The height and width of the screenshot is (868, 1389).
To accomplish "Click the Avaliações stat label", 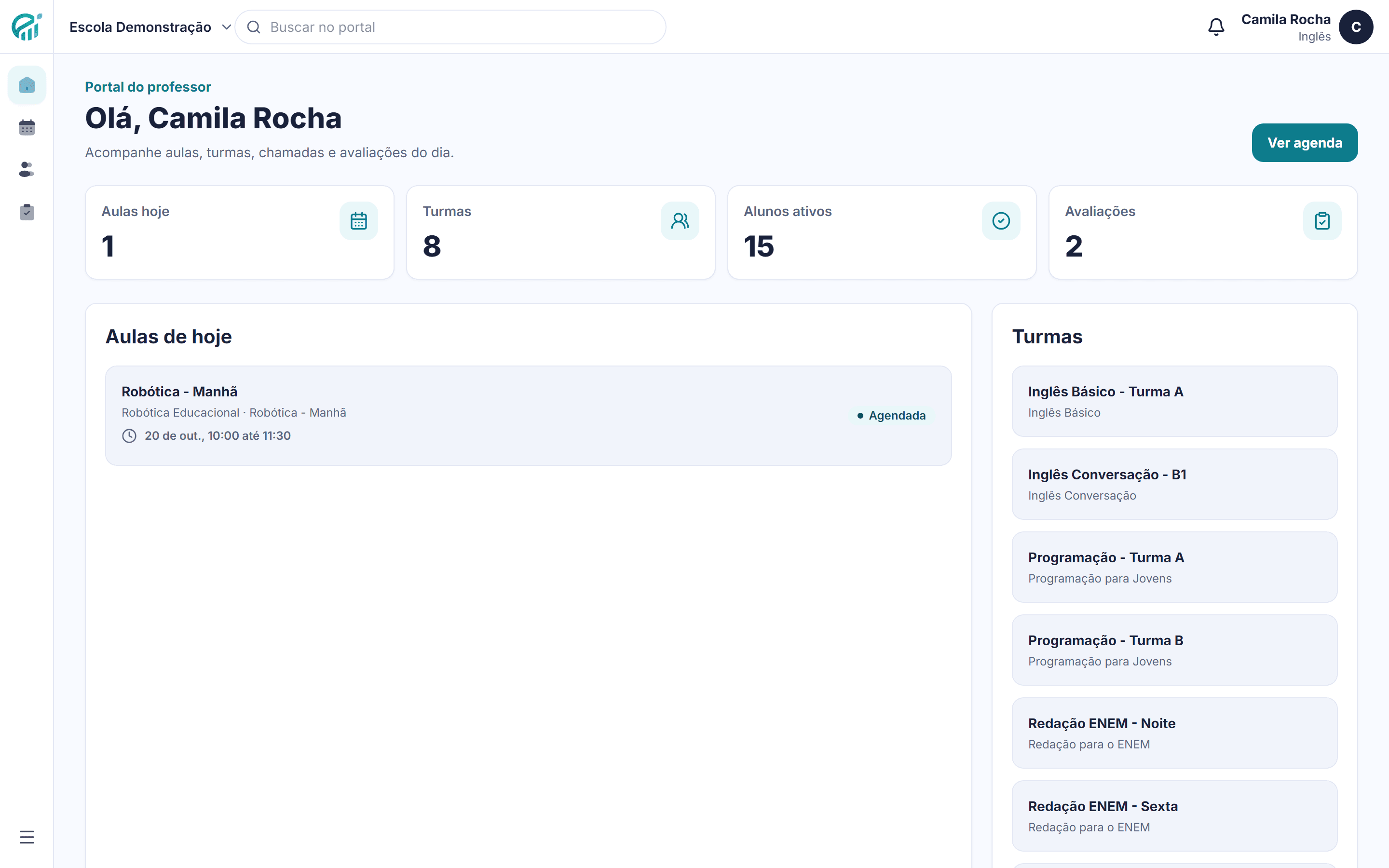I will coord(1100,211).
